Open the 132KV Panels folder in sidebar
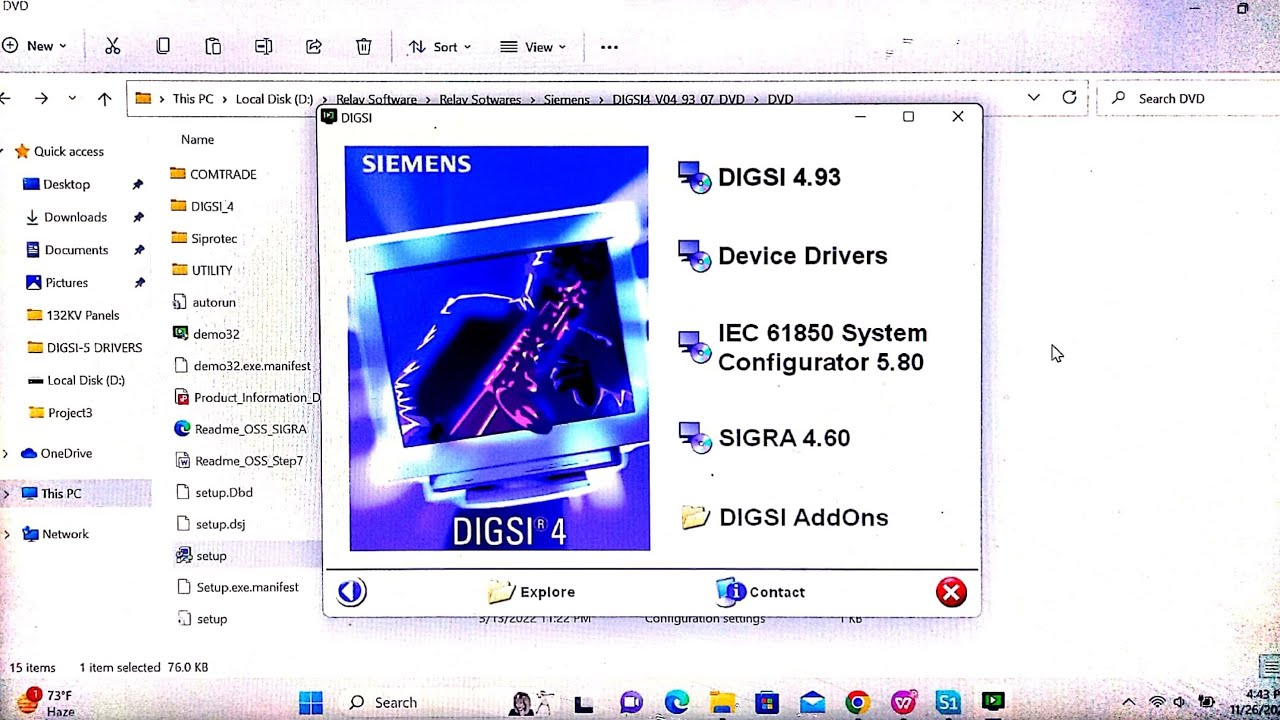The image size is (1280, 720). 73,315
